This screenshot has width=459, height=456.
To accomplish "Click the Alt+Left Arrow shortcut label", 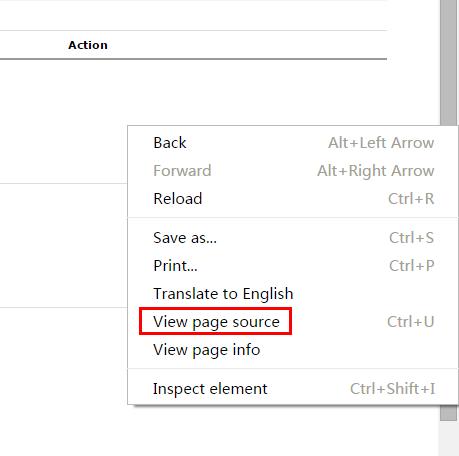I will point(381,143).
